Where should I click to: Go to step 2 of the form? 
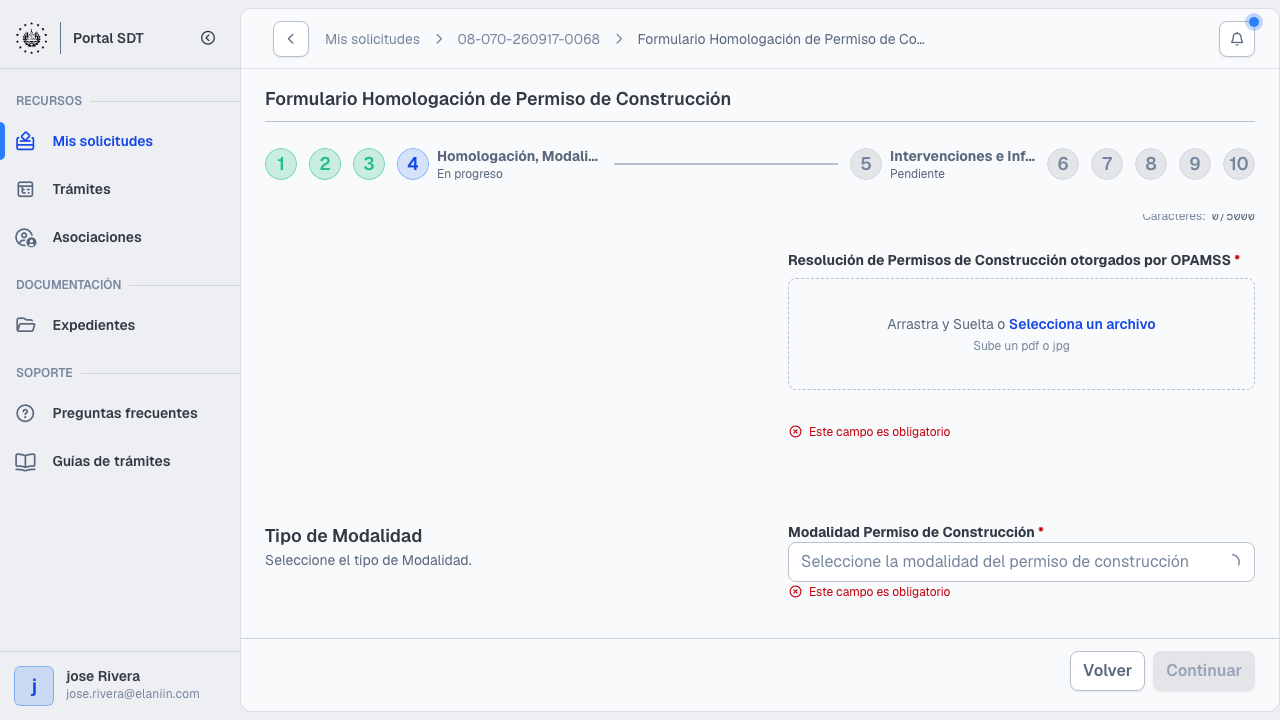[325, 164]
